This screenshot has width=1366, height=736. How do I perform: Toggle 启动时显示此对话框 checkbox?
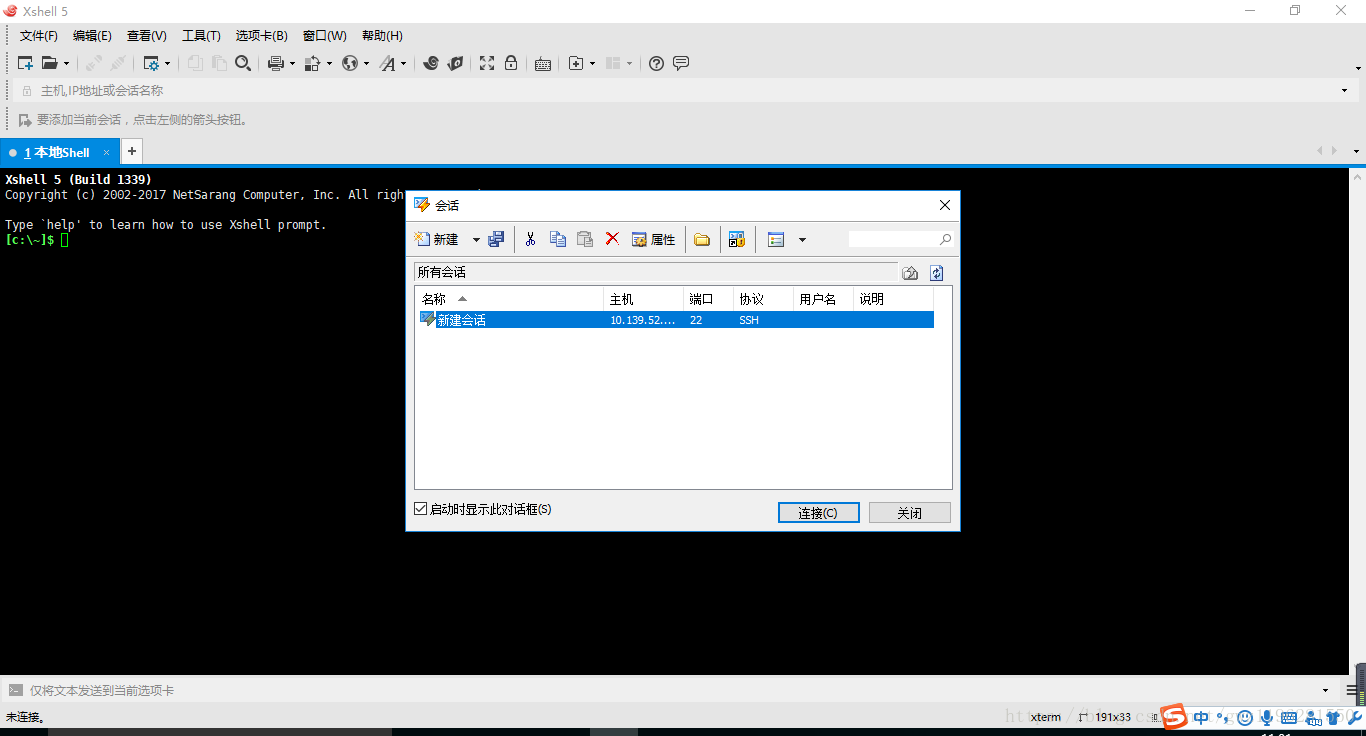click(421, 509)
